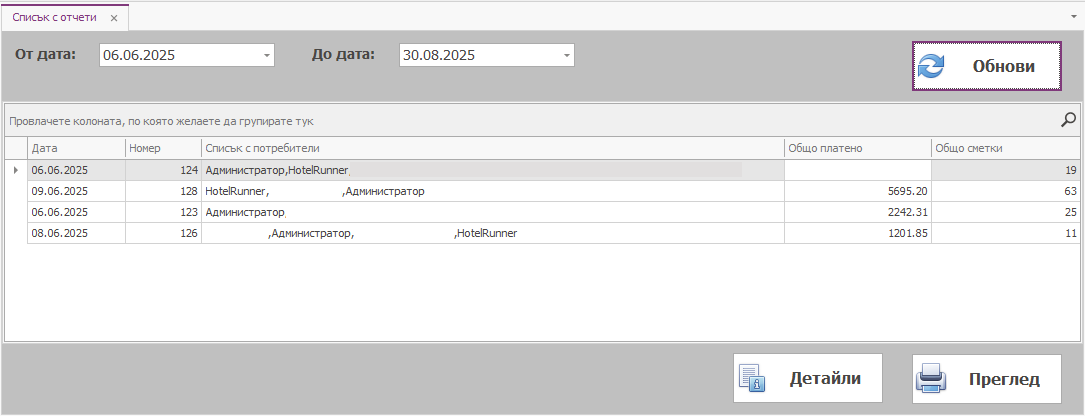Viewport: 1085px width, 416px height.
Task: Expand the До дата date picker
Action: (567, 56)
